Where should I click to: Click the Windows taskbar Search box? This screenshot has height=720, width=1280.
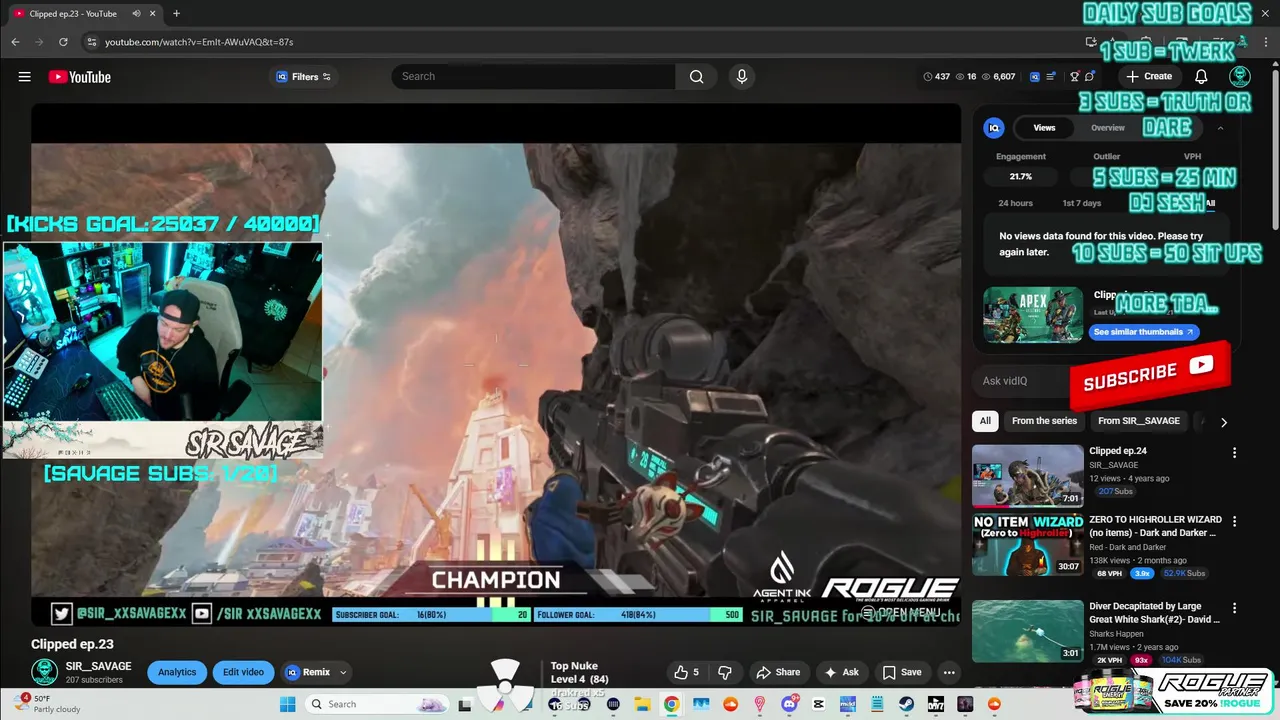click(376, 704)
